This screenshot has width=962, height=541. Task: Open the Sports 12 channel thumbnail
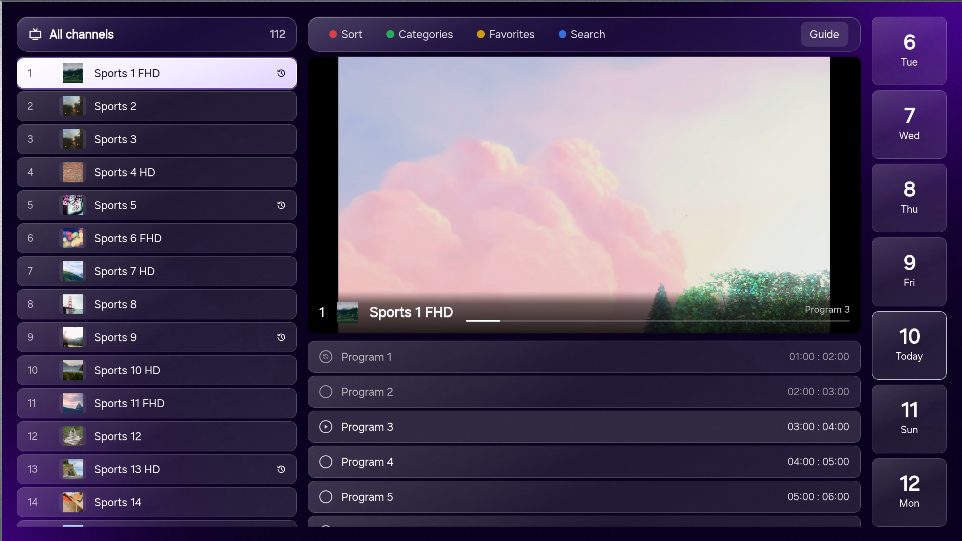[x=72, y=436]
